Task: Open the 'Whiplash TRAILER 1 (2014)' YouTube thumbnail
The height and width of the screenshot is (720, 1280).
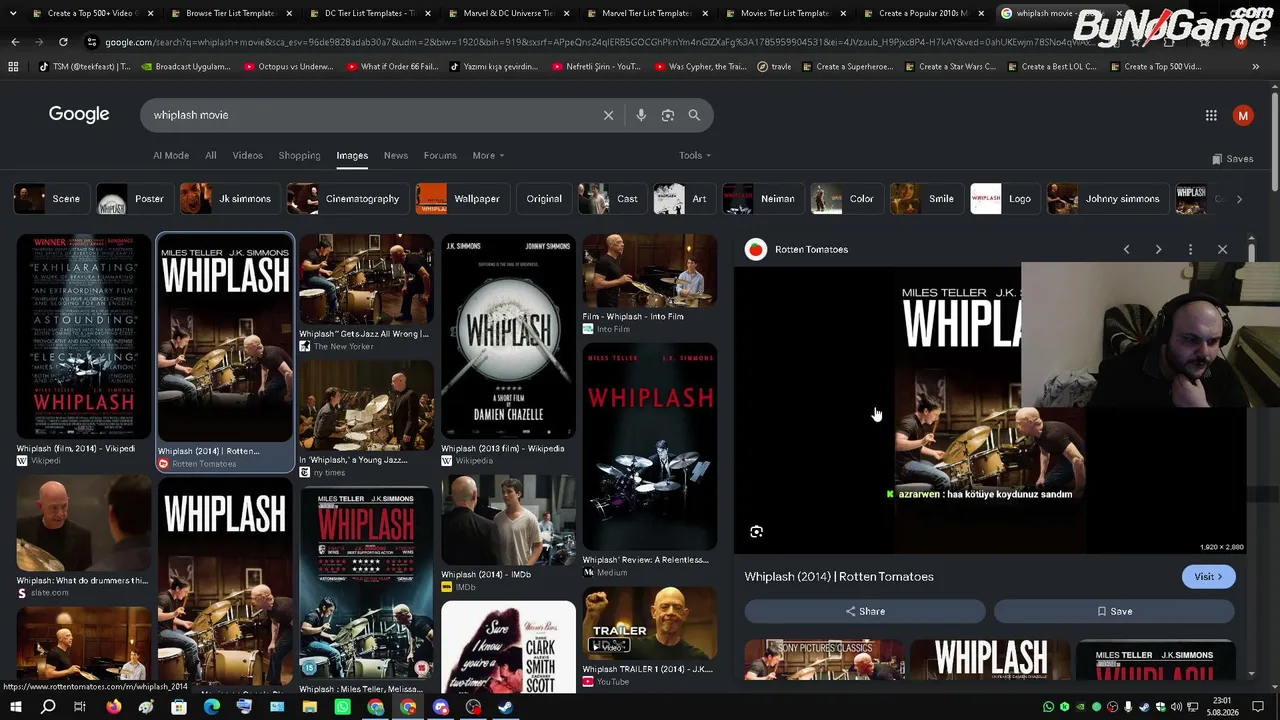Action: (650, 625)
